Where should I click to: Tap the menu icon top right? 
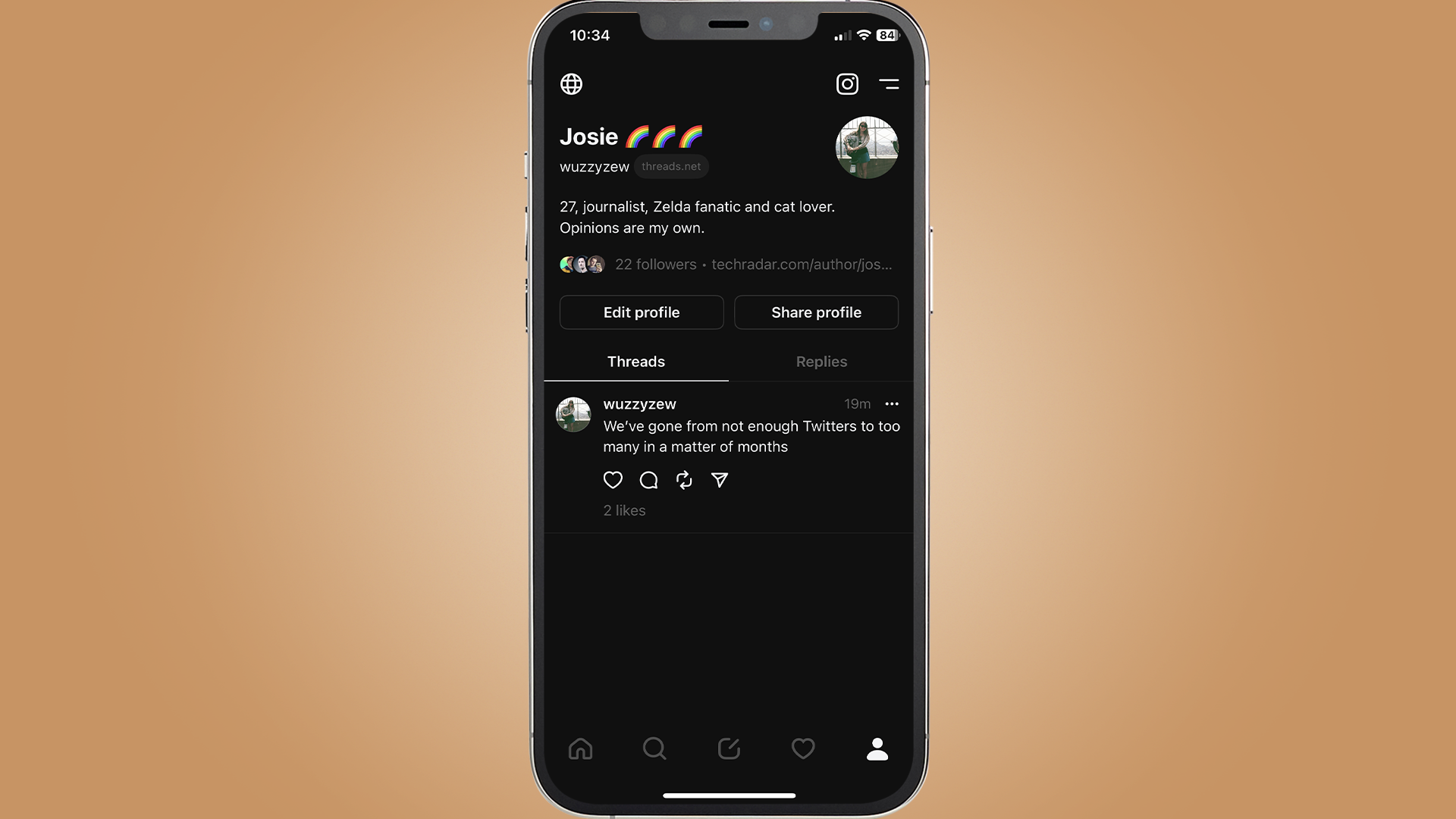pyautogui.click(x=889, y=84)
